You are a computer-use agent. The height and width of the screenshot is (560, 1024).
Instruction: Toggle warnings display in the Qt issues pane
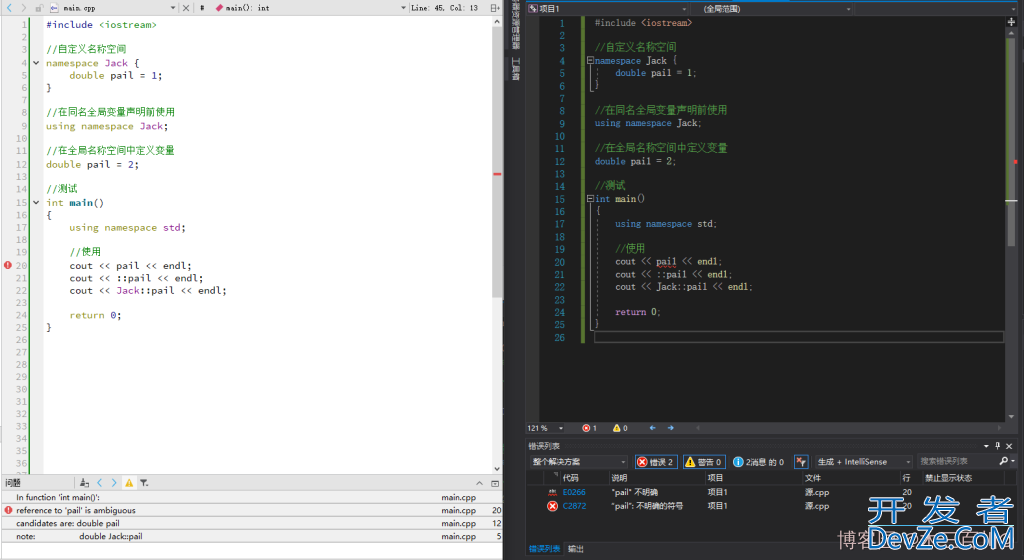pyautogui.click(x=129, y=483)
